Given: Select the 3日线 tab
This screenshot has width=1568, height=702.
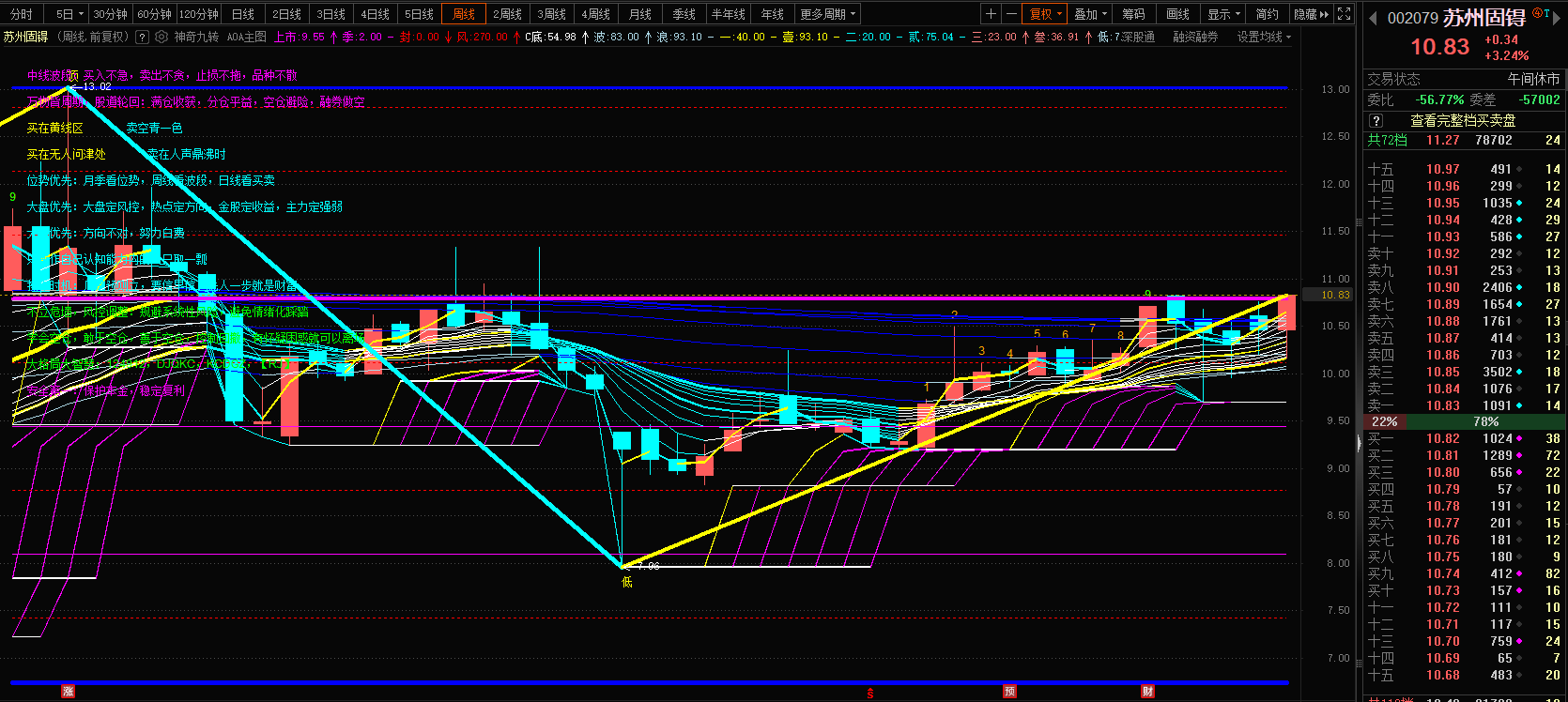Looking at the screenshot, I should pyautogui.click(x=331, y=14).
